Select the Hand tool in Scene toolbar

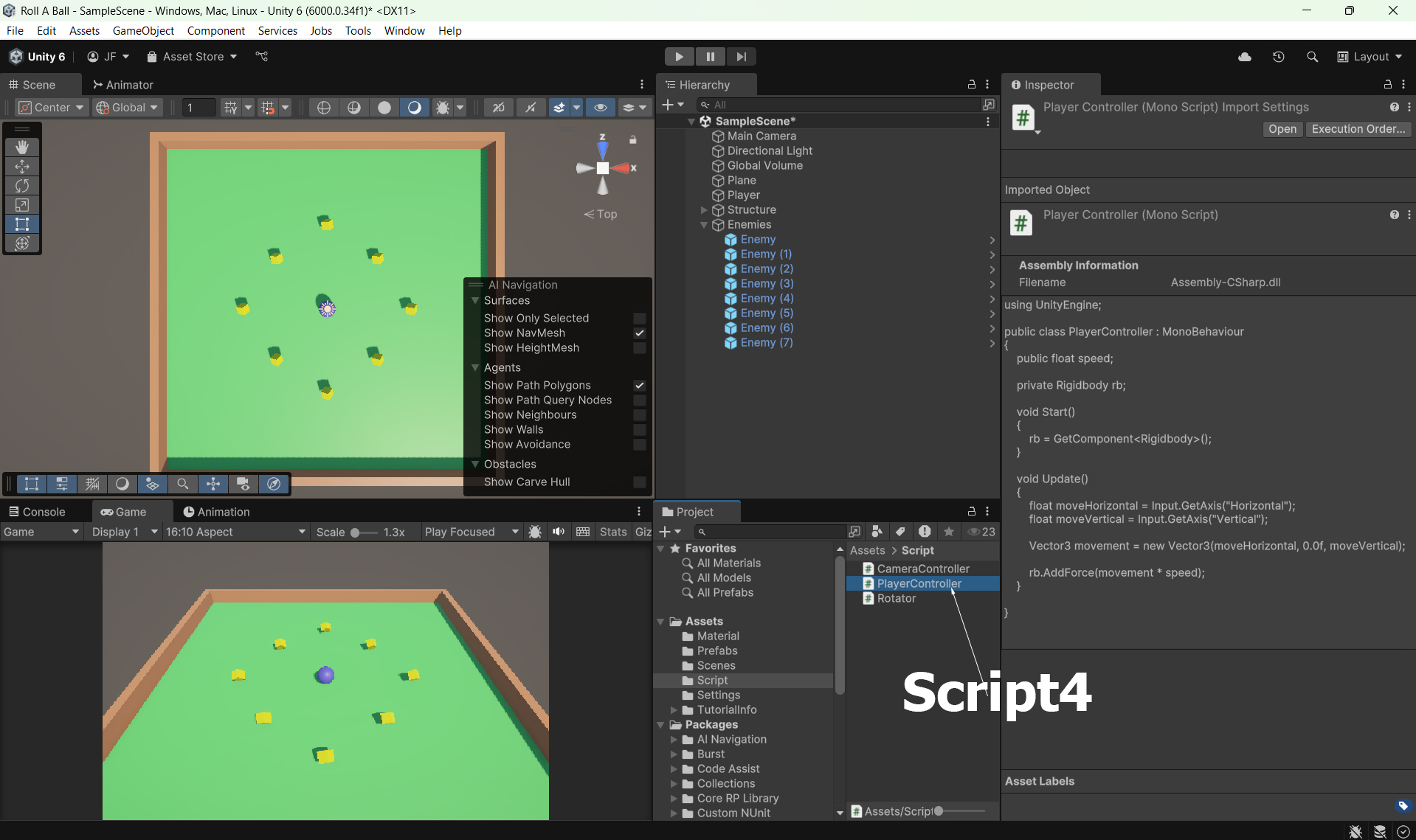coord(22,147)
